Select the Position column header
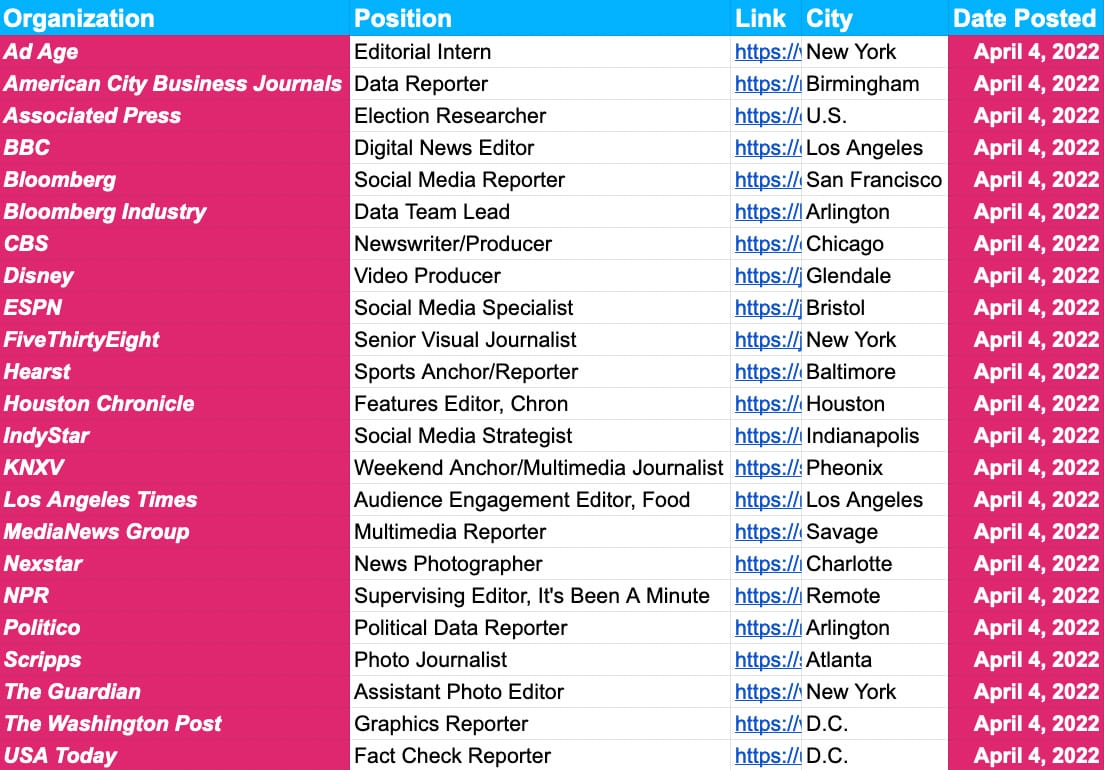The height and width of the screenshot is (770, 1104). [x=403, y=18]
